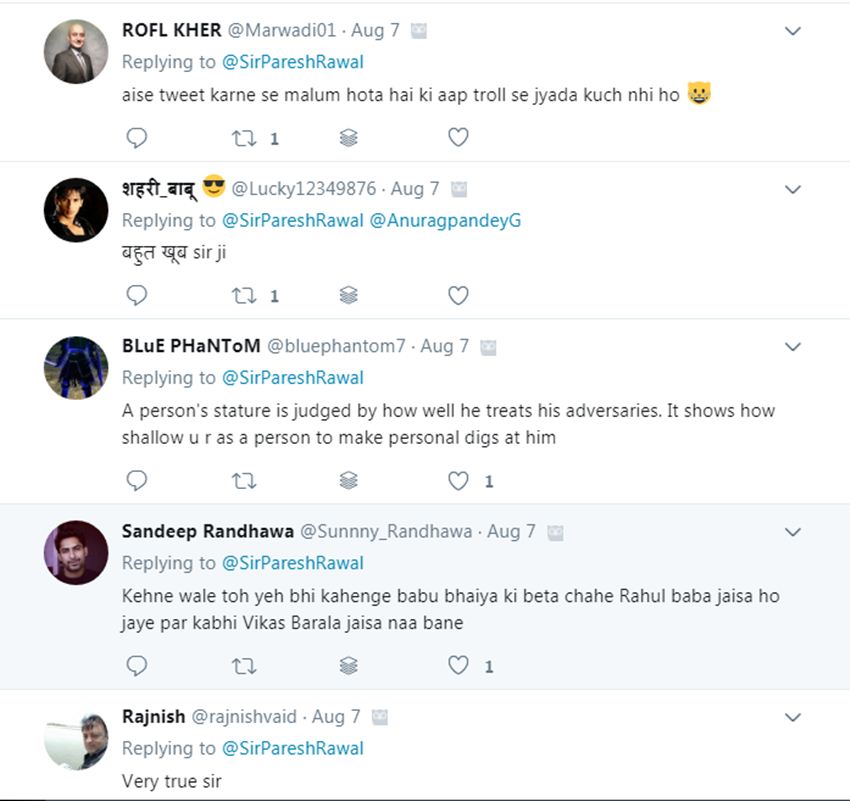Like the 'बहुत खूब sir ji' tweet
Image resolution: width=850 pixels, height=801 pixels.
(458, 295)
